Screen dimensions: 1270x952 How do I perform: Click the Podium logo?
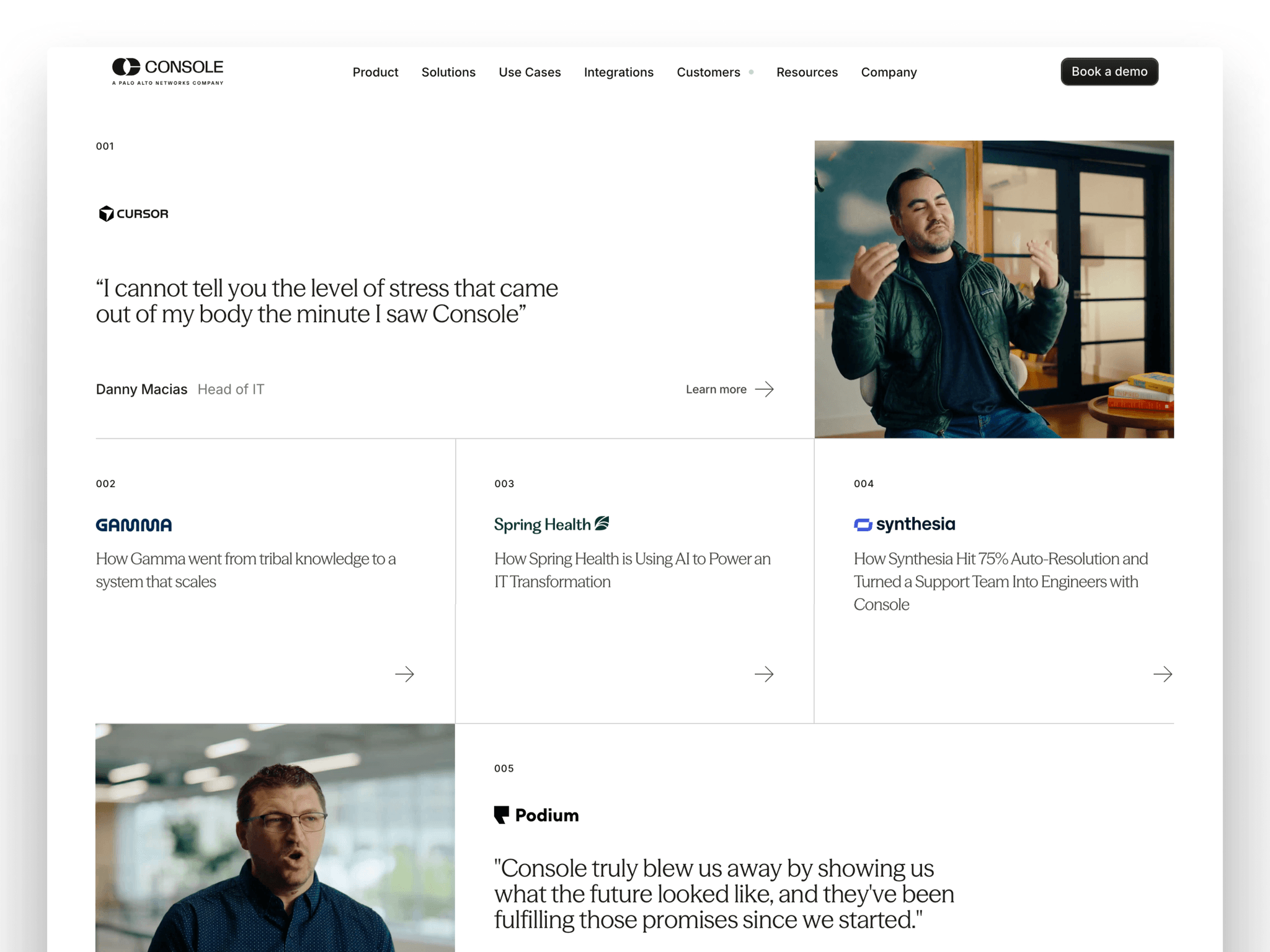pyautogui.click(x=536, y=815)
